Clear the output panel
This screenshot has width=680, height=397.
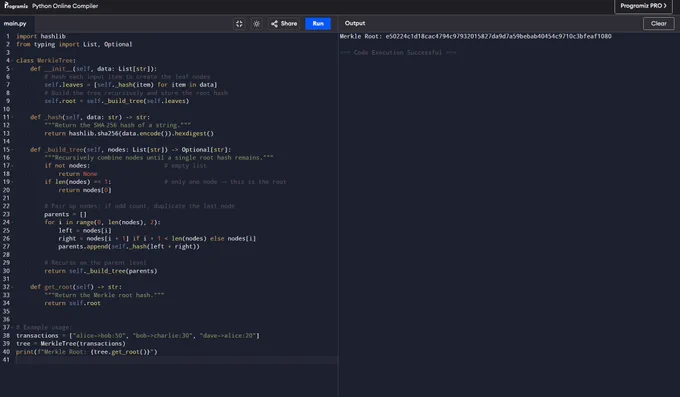tap(658, 23)
